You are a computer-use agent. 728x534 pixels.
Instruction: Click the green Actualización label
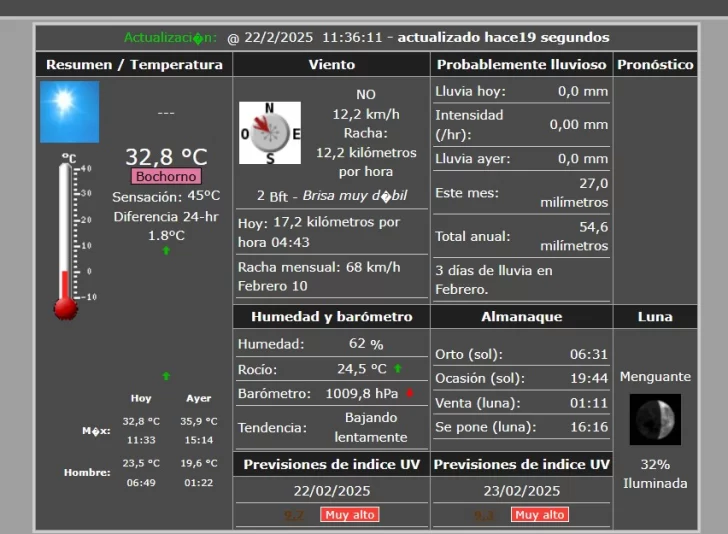click(x=170, y=38)
